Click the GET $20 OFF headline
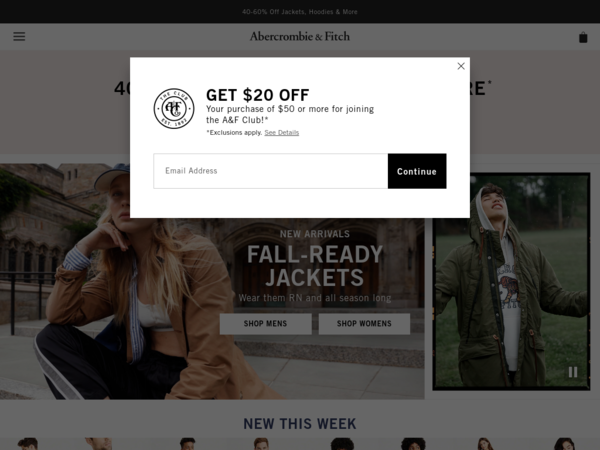This screenshot has height=450, width=600. click(258, 95)
